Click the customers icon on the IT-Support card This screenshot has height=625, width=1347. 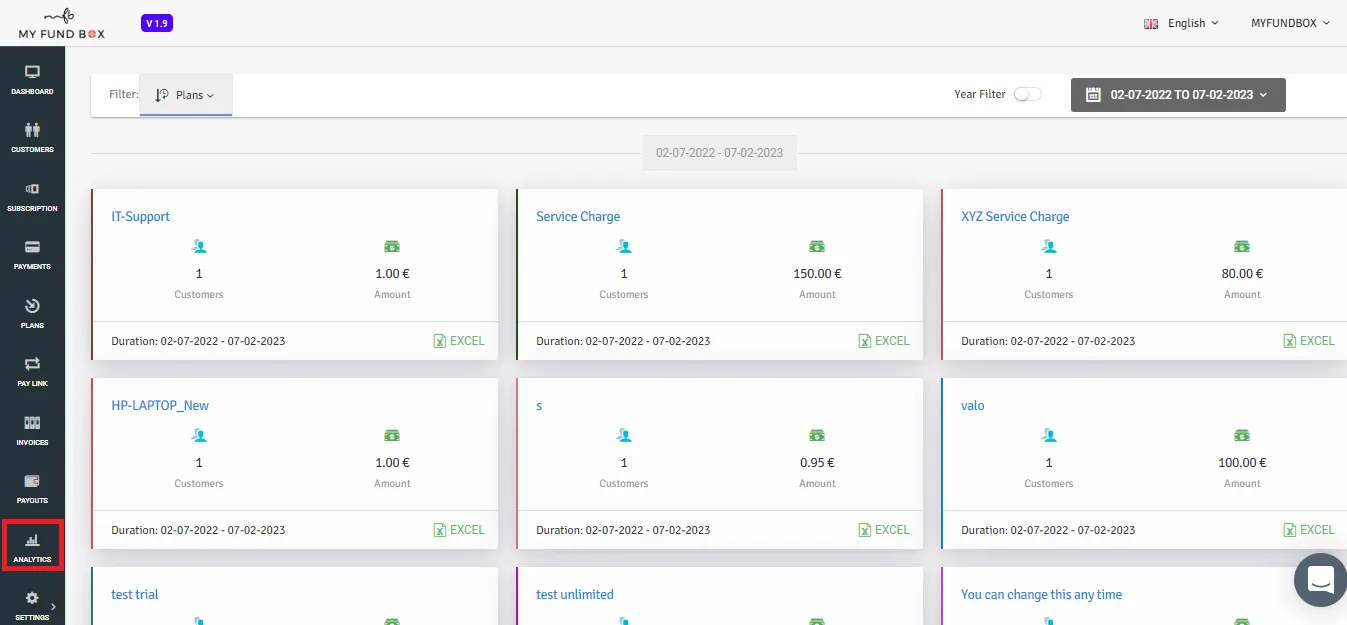199,246
